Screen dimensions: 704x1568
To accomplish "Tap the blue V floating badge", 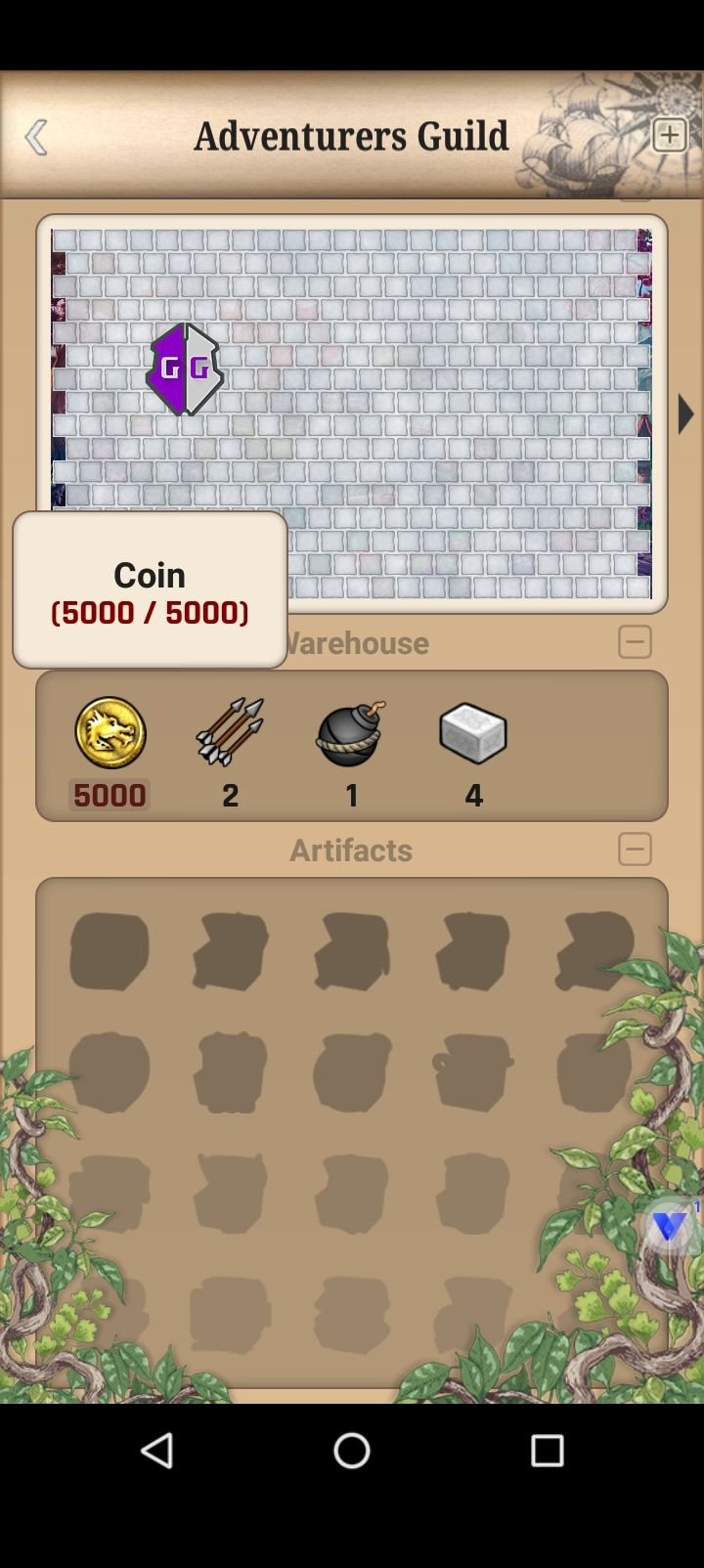I will [x=671, y=1226].
